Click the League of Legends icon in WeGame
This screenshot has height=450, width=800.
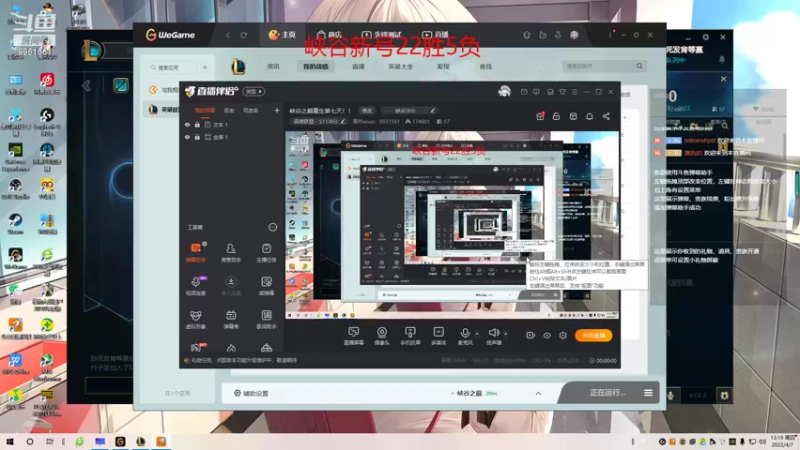238,66
